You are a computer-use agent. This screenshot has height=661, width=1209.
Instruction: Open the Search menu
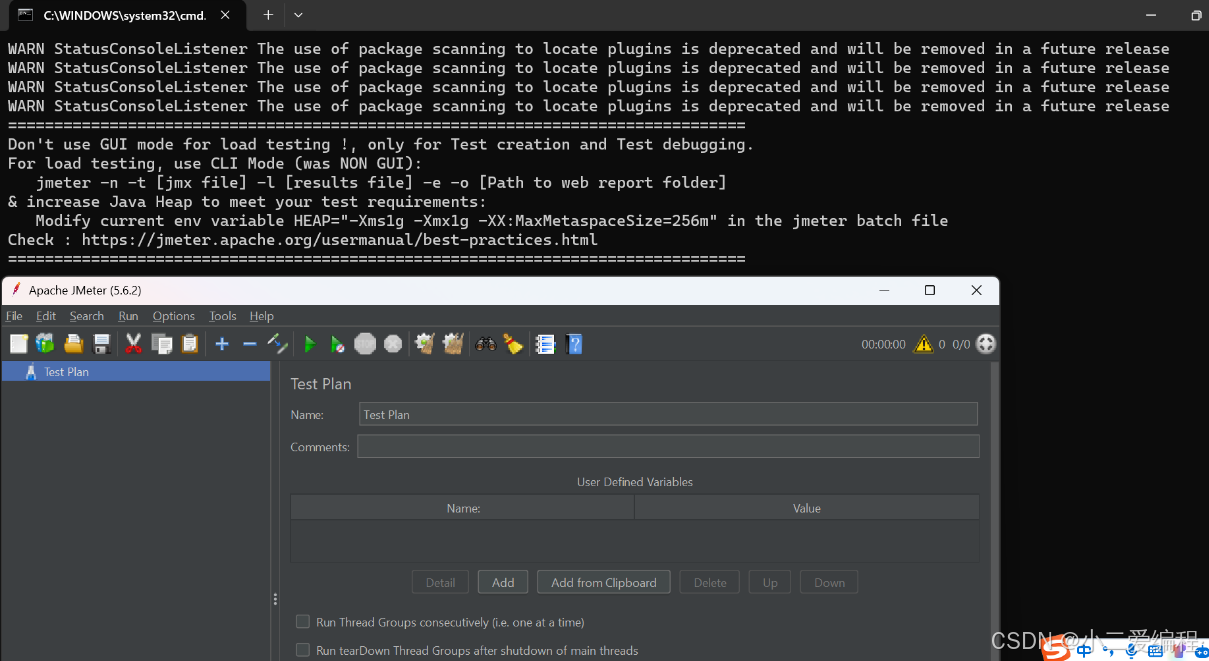coord(87,316)
